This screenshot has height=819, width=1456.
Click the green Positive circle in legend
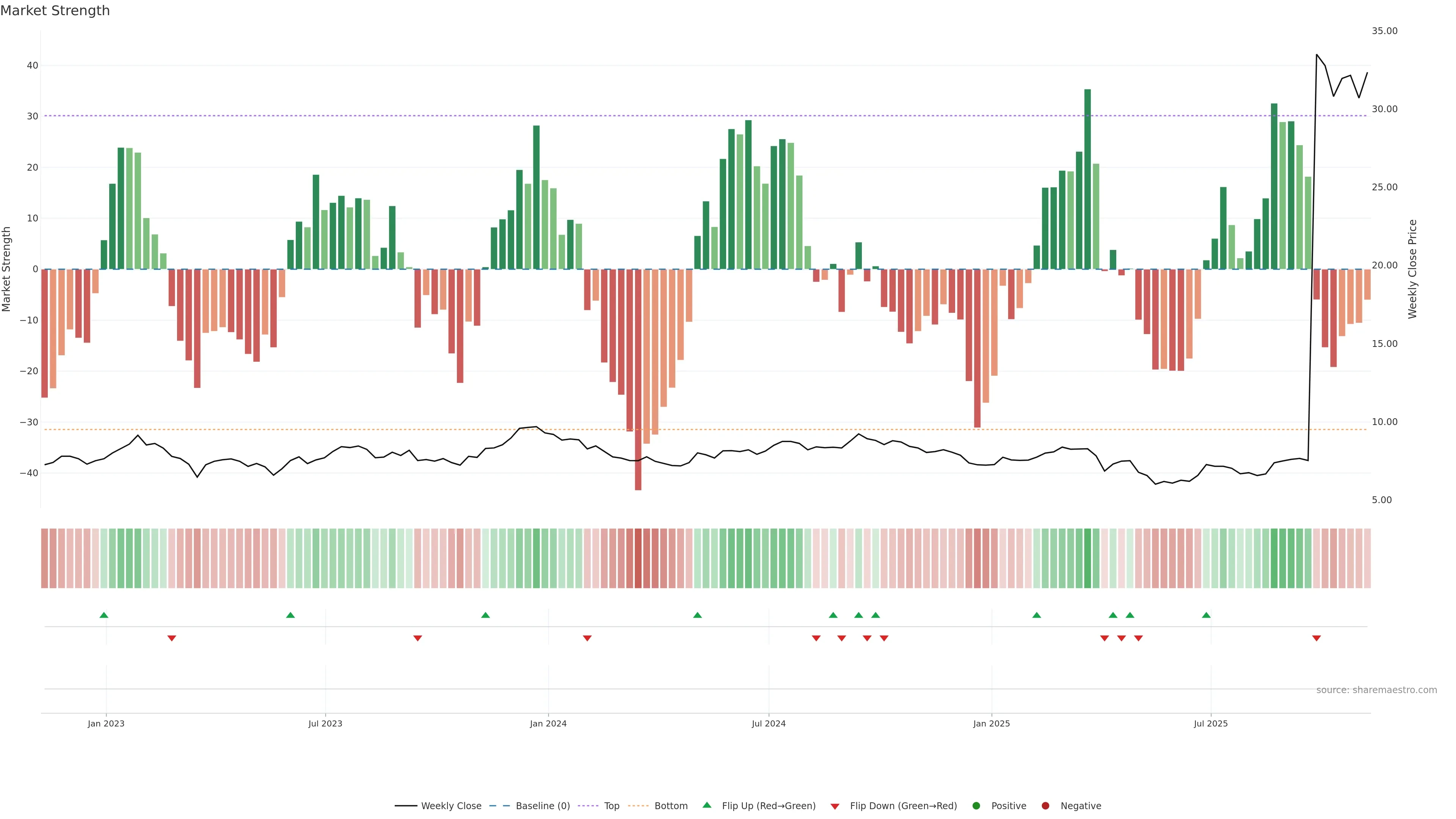976,805
